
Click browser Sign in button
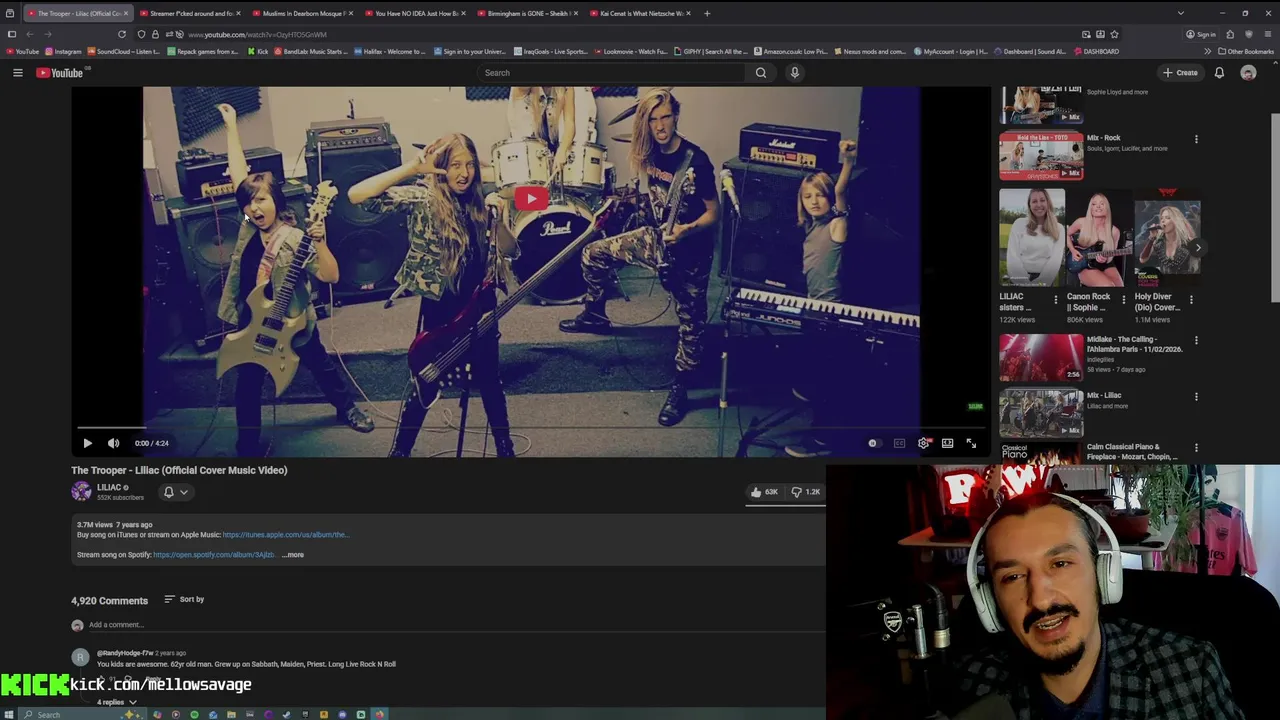point(1201,34)
